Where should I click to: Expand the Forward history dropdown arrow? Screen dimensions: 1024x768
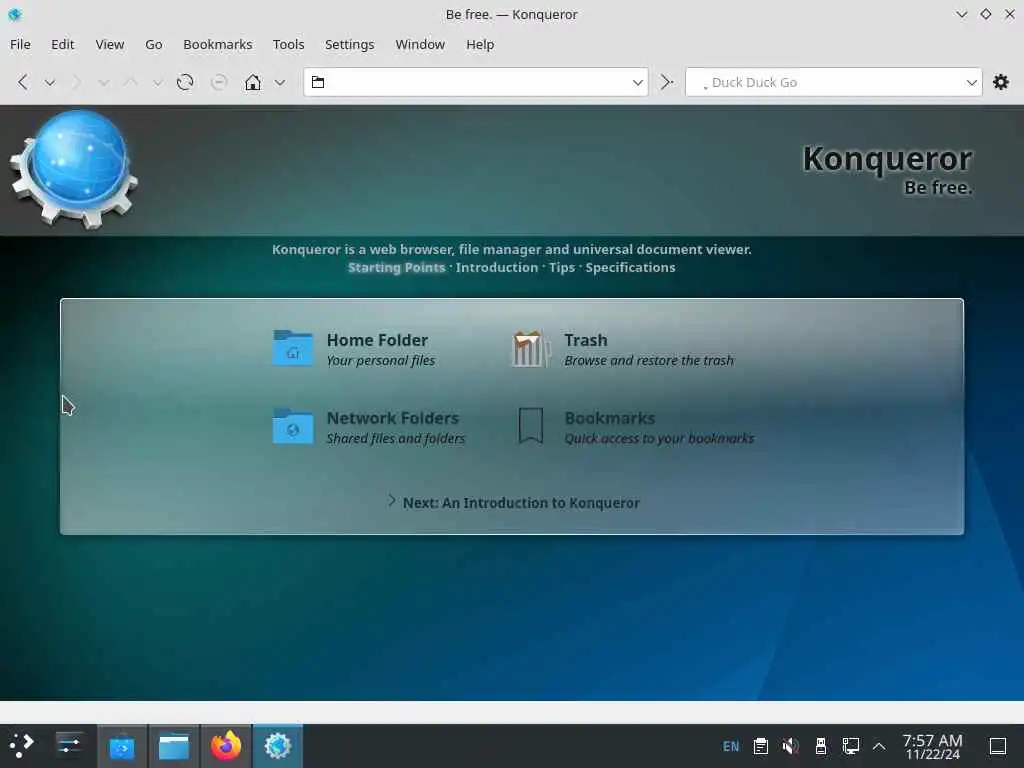[x=103, y=83]
